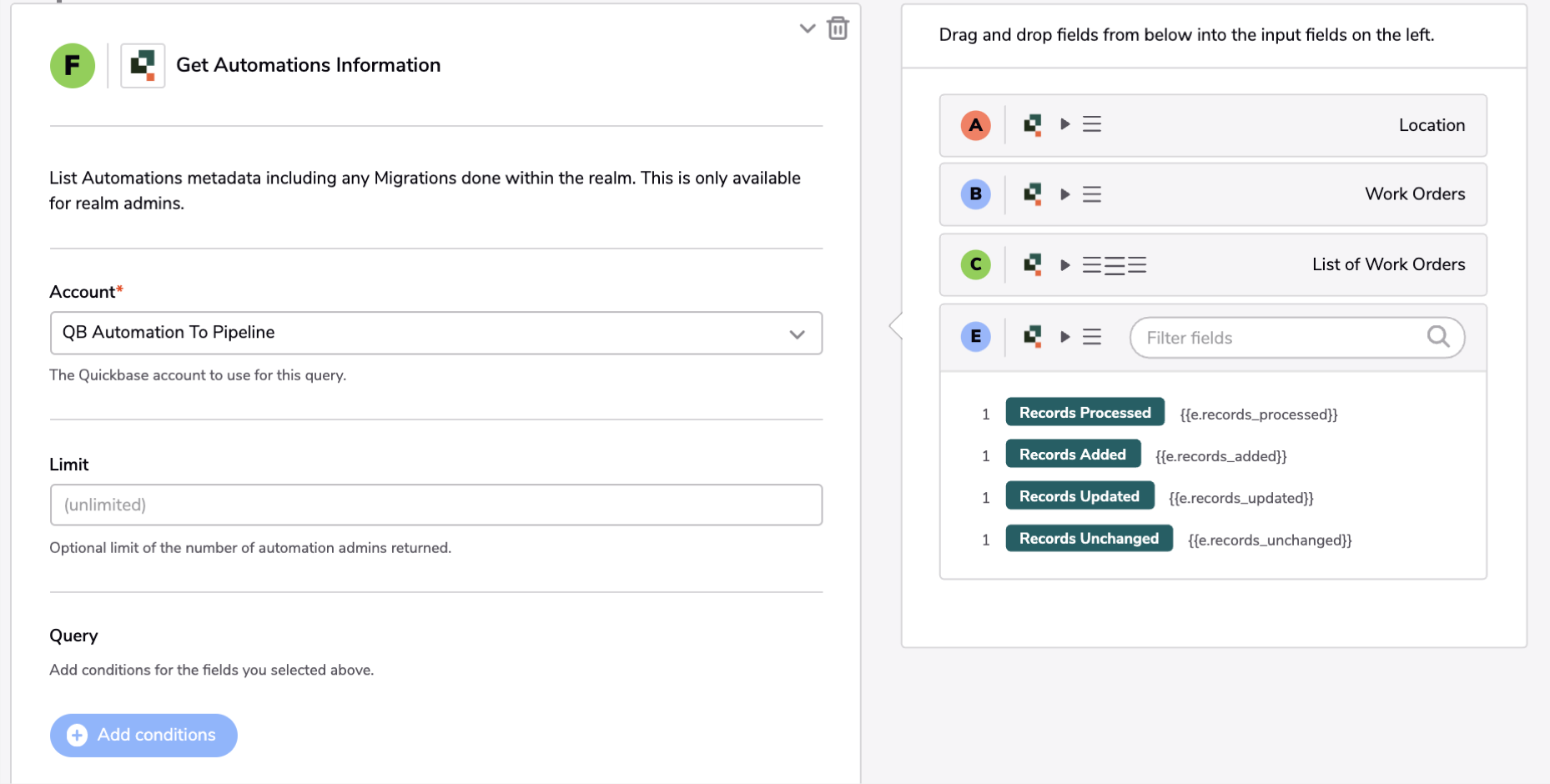Focus the Limit input field

[x=436, y=505]
